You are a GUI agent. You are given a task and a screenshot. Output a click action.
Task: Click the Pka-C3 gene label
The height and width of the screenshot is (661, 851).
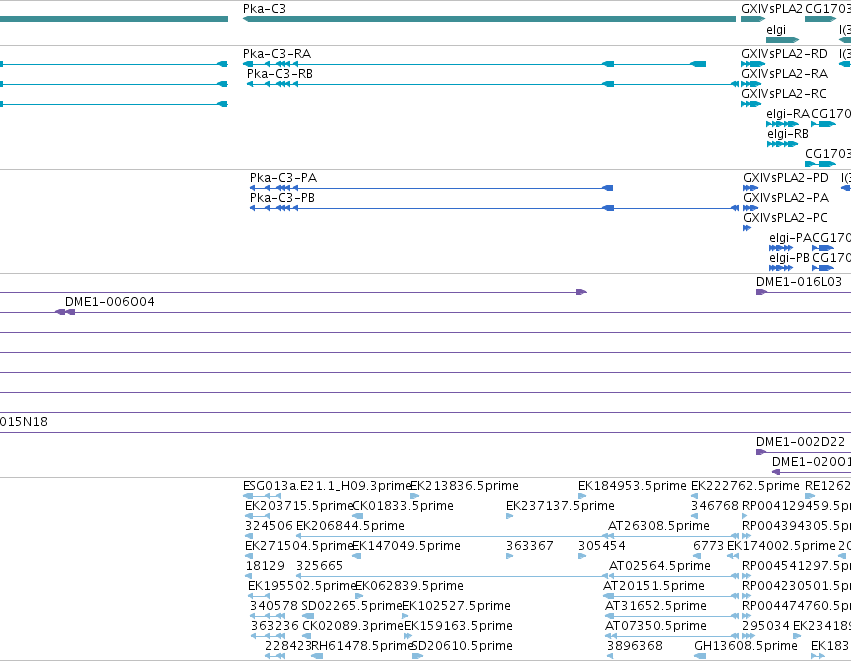point(264,9)
